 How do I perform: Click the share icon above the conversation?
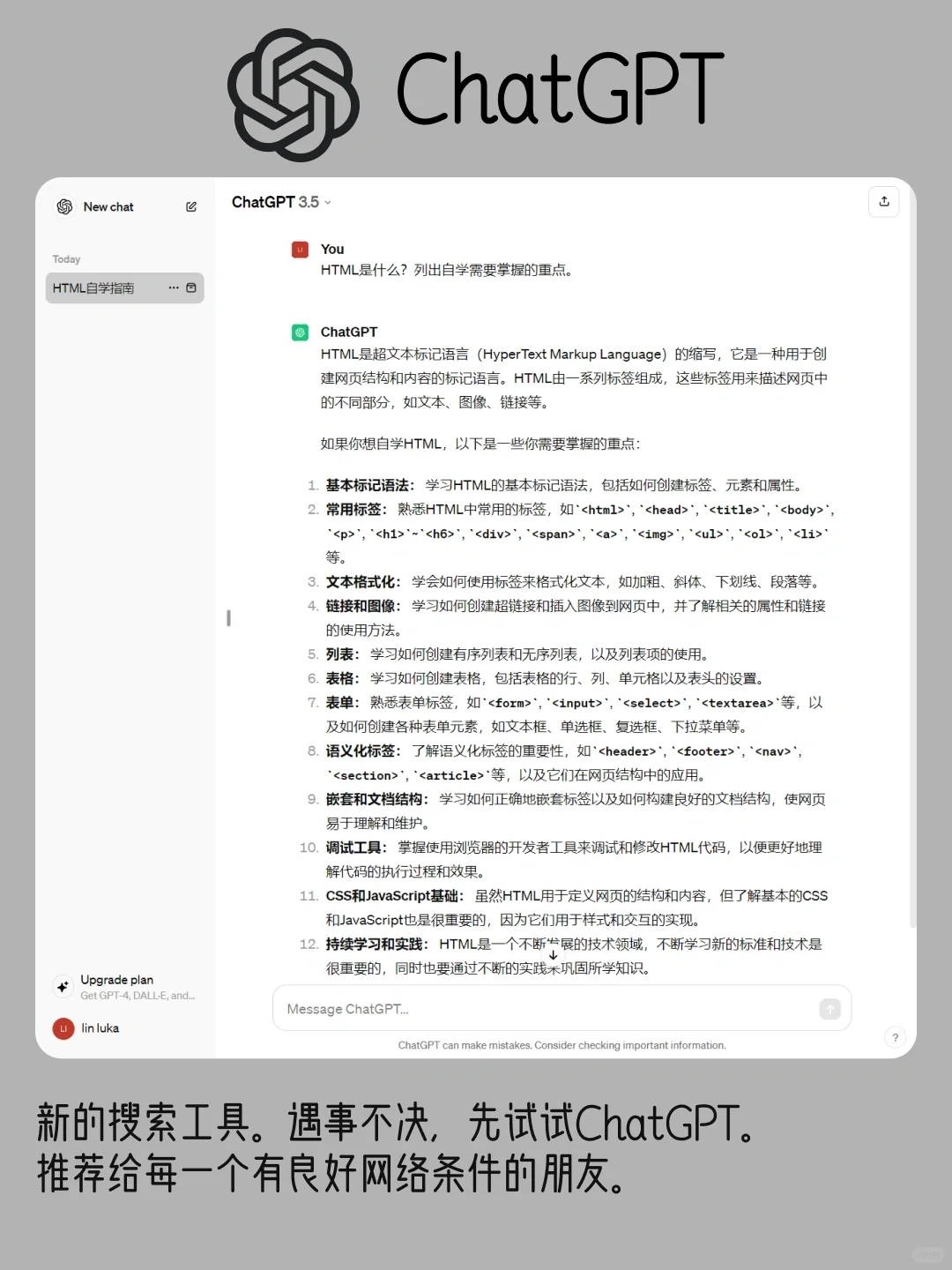pos(884,202)
